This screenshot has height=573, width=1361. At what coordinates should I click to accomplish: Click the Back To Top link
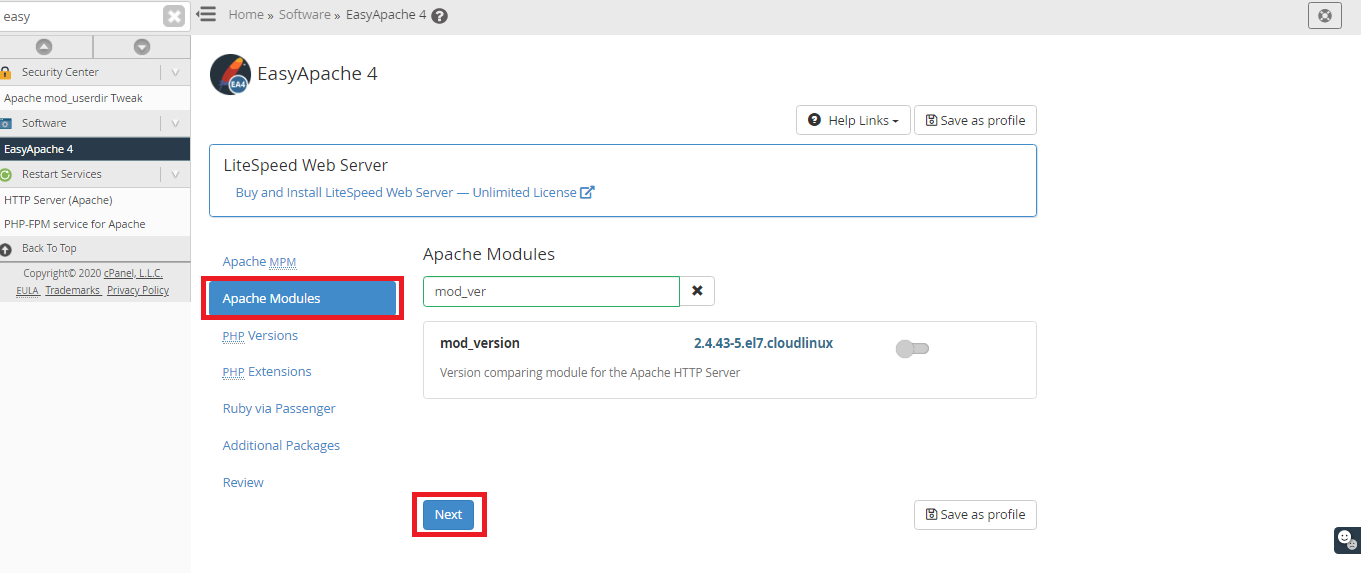click(x=49, y=248)
